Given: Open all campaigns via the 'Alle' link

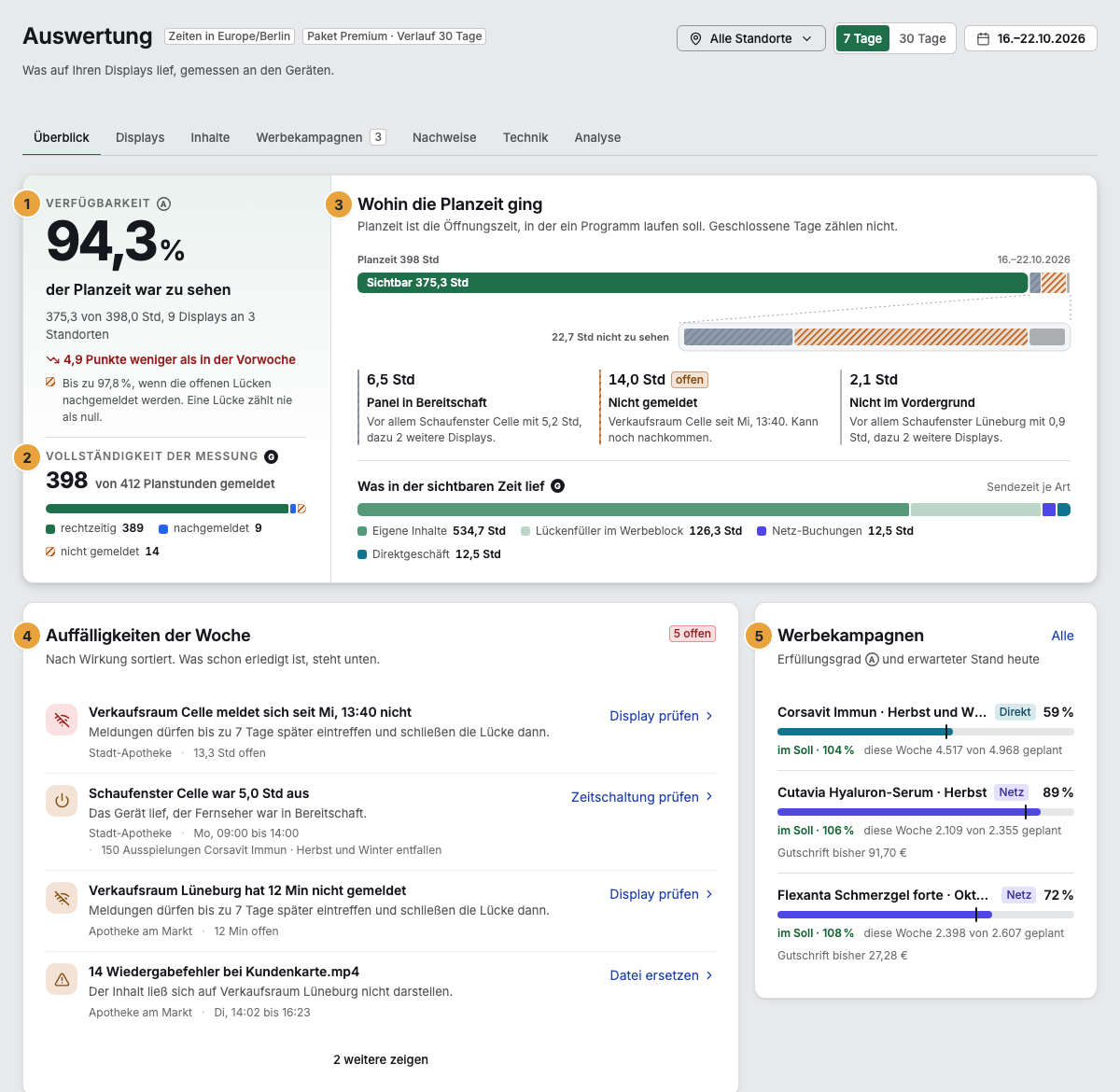Looking at the screenshot, I should (1062, 636).
